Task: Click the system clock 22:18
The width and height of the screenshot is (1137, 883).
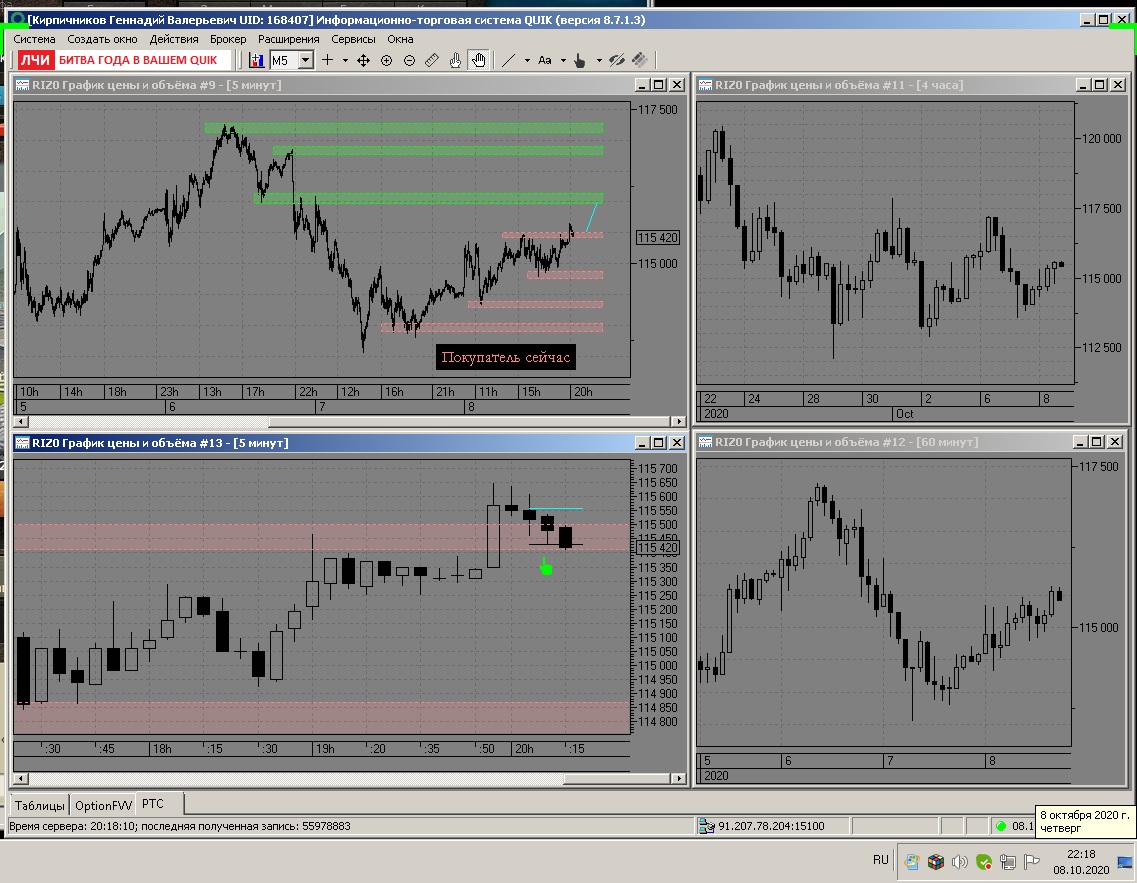Action: [1080, 854]
